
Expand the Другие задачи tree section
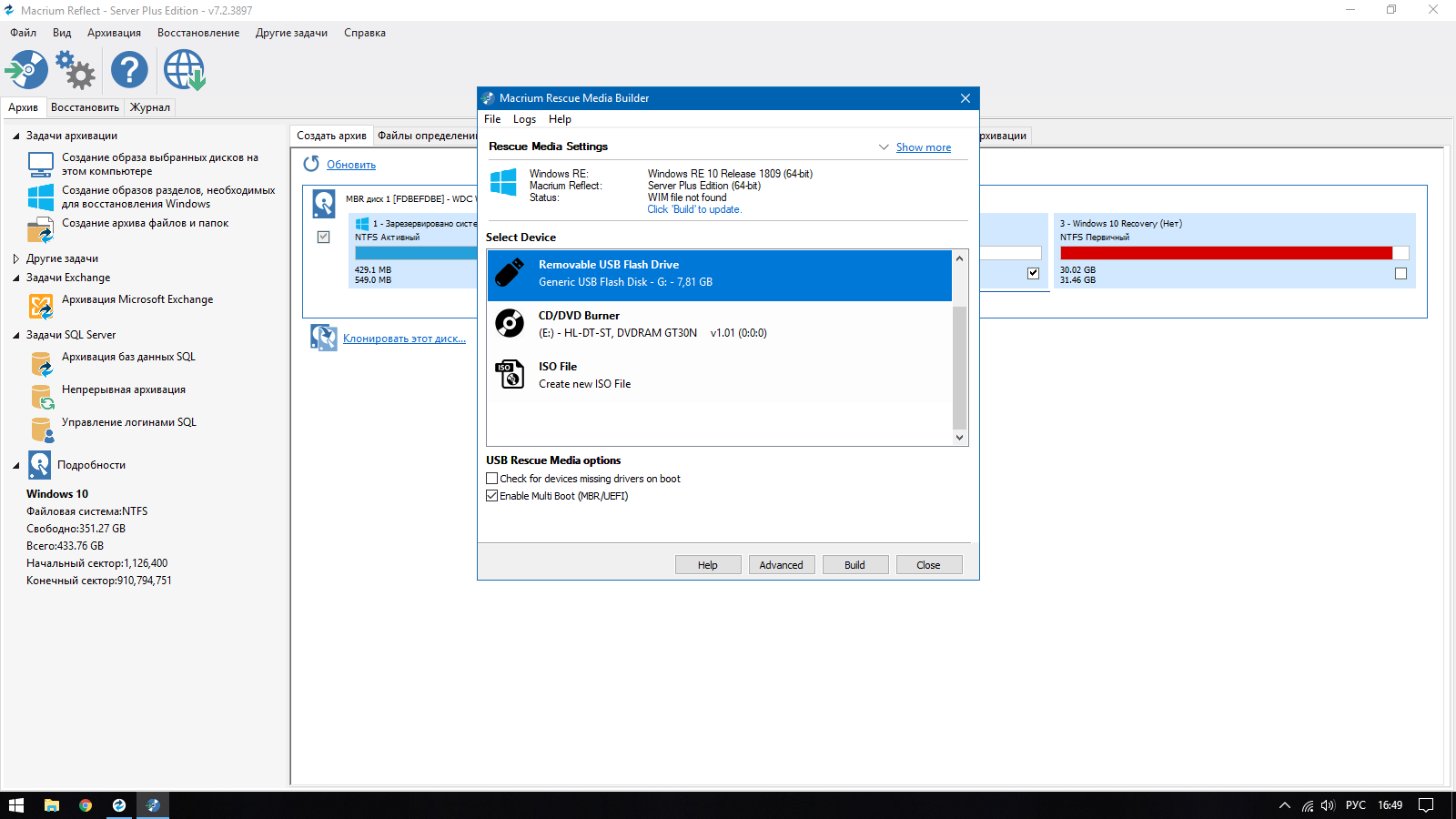point(16,259)
